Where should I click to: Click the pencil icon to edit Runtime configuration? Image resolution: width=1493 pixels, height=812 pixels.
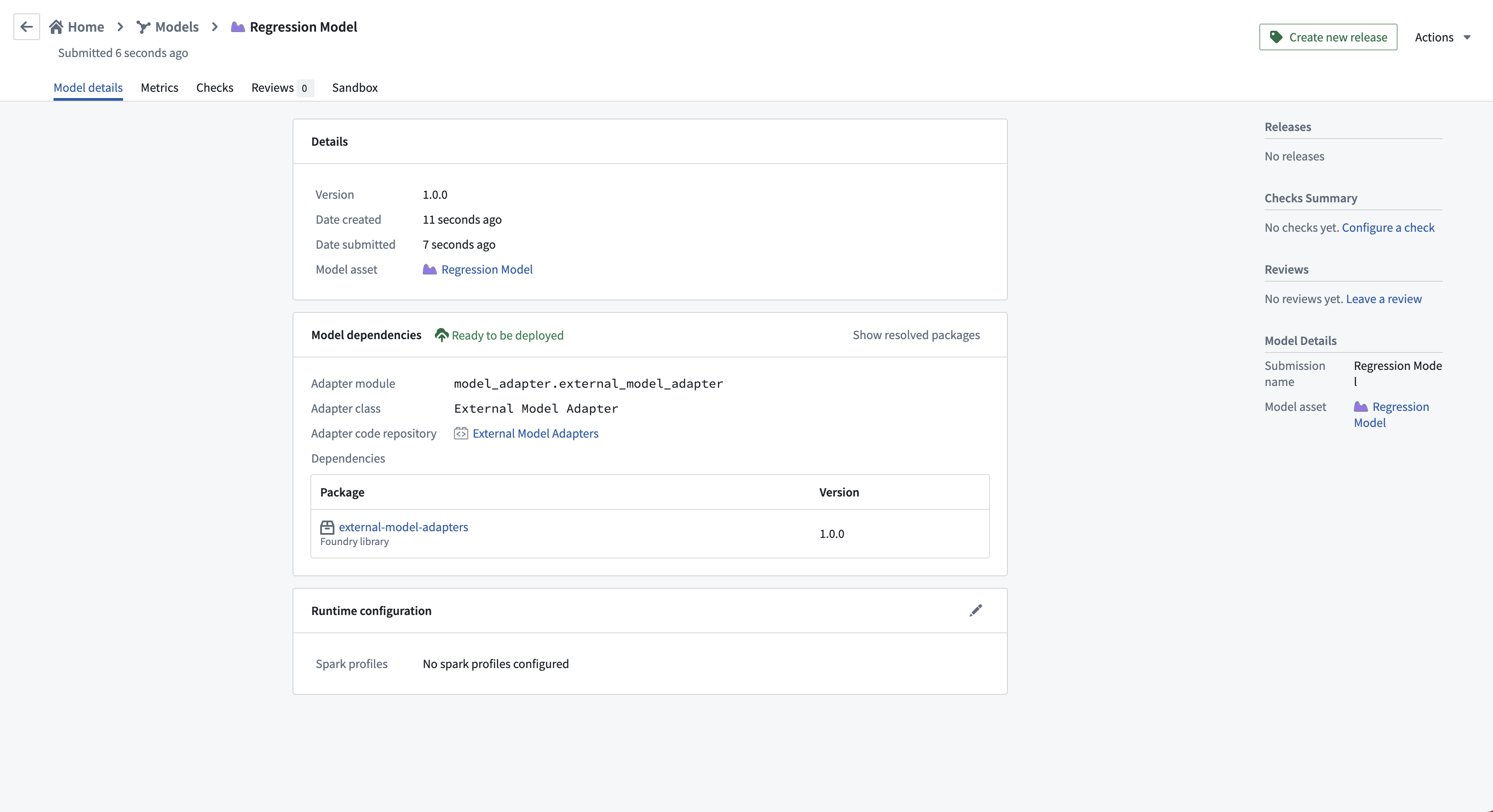click(975, 611)
